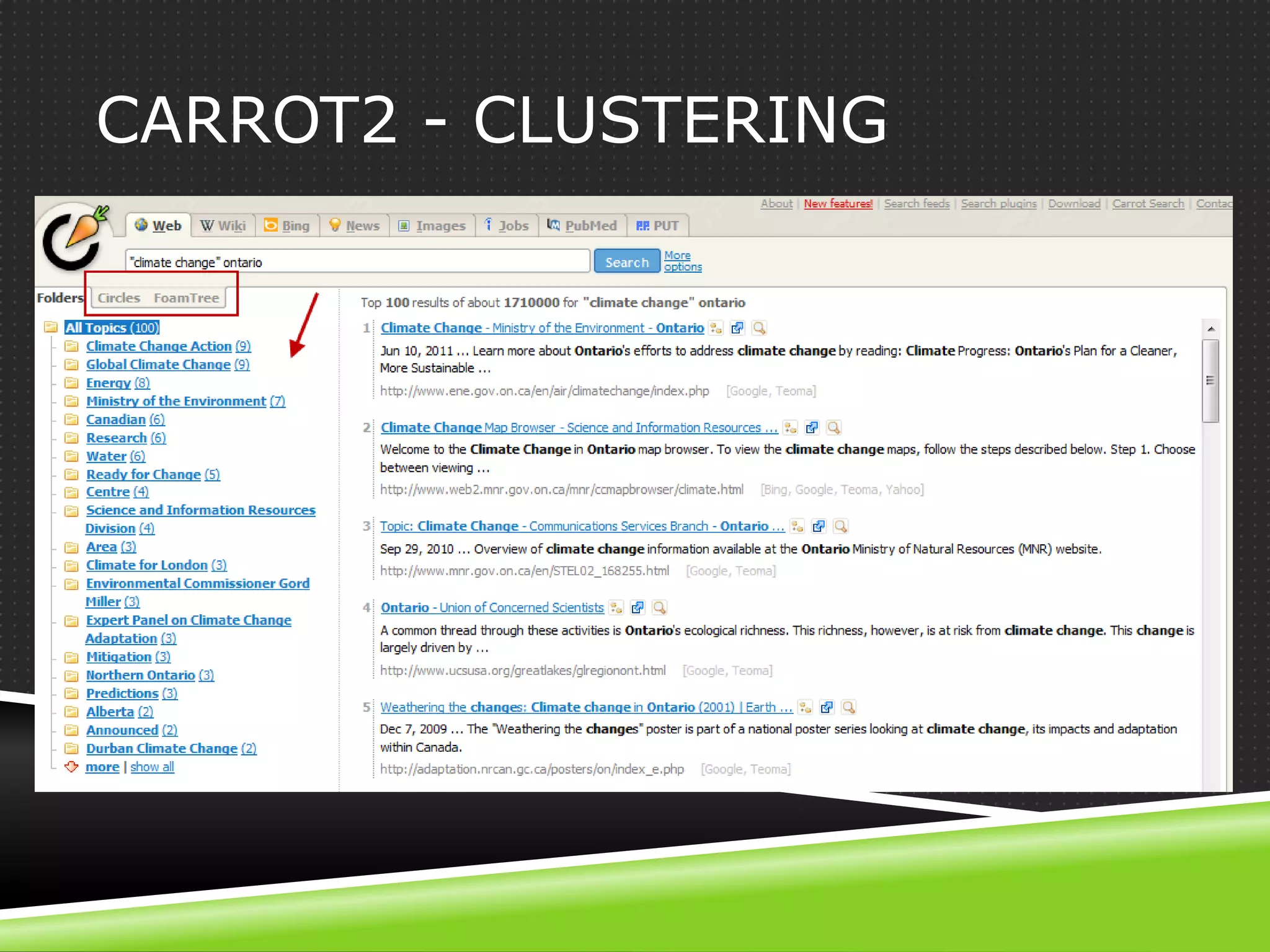Open result 1 in clusters icon
This screenshot has width=1270, height=952.
pyautogui.click(x=716, y=328)
